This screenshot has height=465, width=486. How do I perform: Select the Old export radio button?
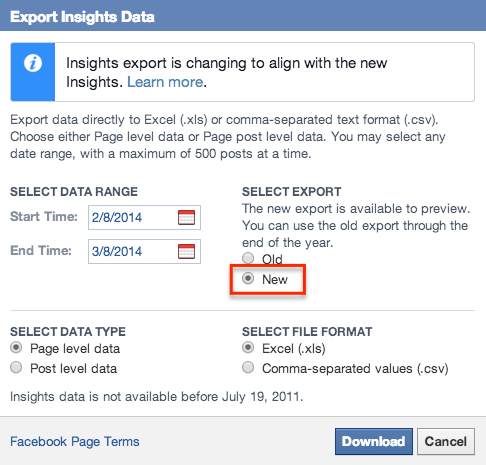point(248,258)
